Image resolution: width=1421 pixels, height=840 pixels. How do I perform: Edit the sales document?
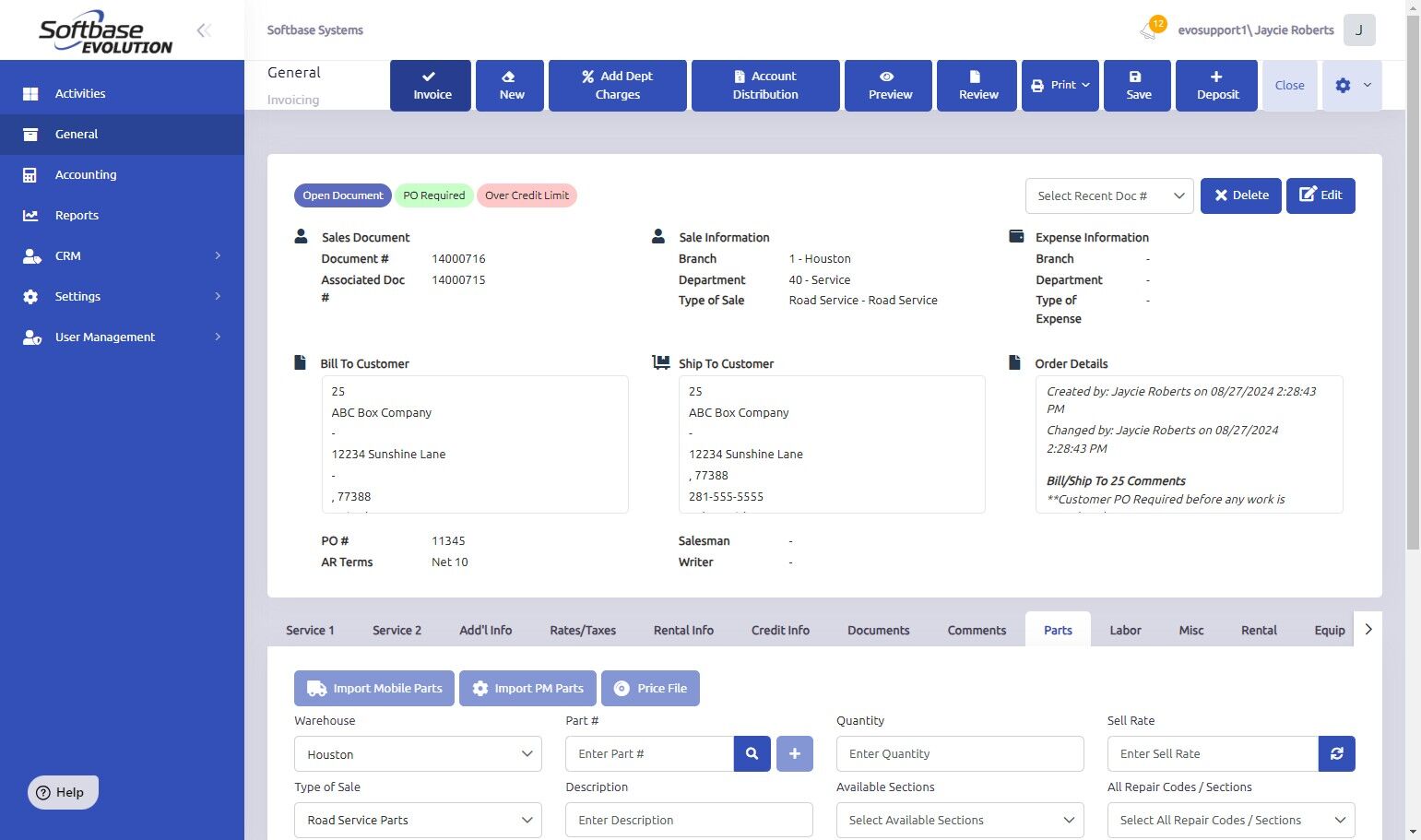coord(1320,195)
